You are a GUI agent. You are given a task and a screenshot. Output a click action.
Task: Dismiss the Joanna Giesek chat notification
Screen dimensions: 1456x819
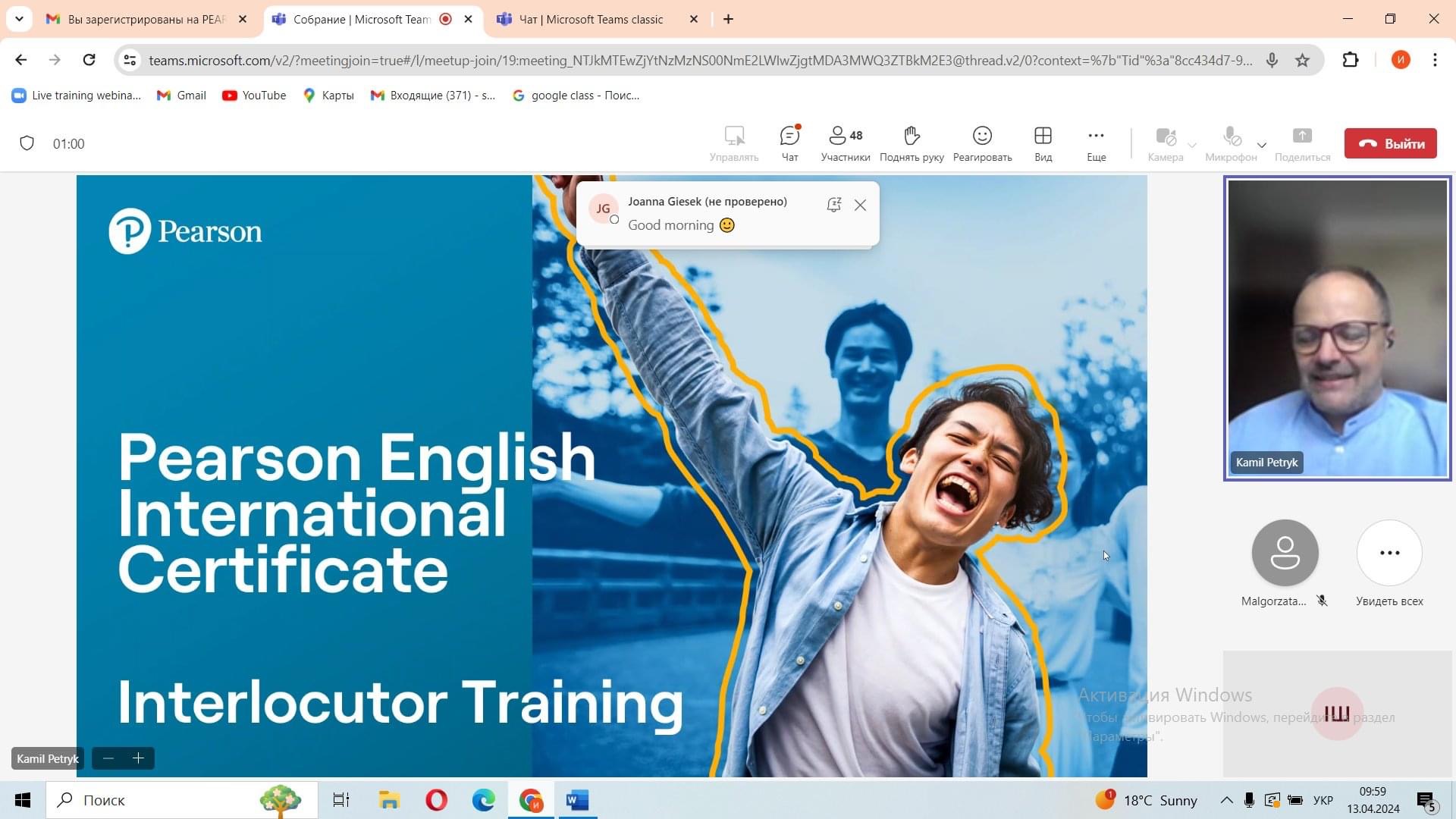pyautogui.click(x=860, y=205)
